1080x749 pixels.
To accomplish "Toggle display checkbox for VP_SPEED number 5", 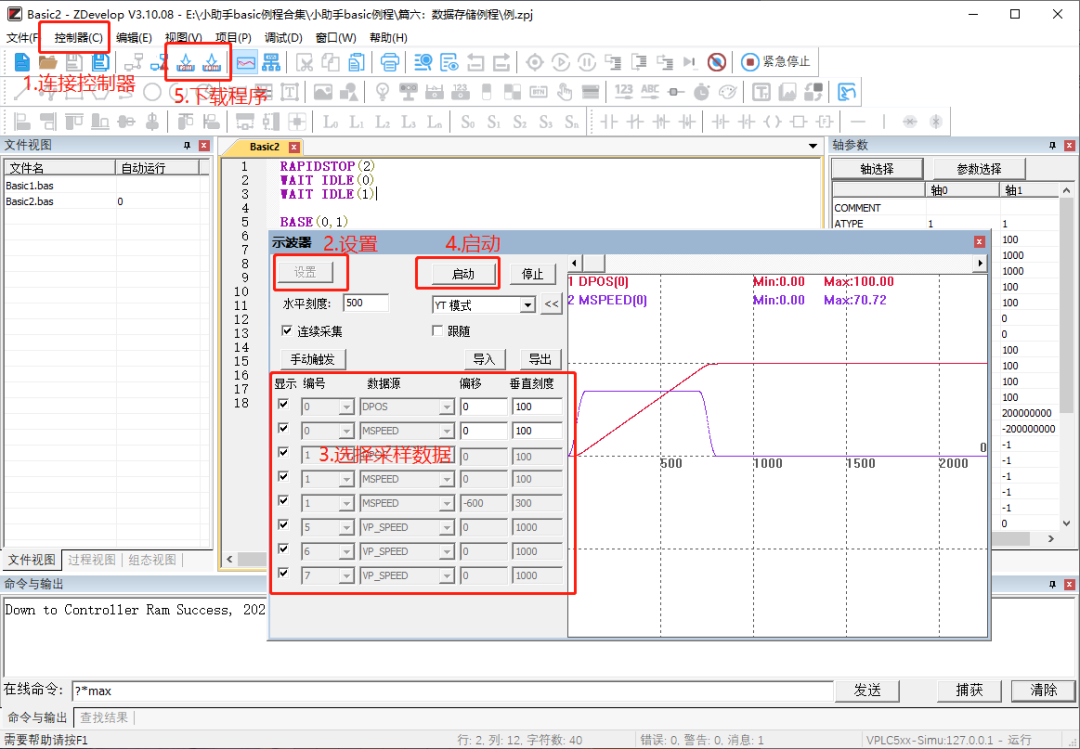I will click(x=283, y=525).
